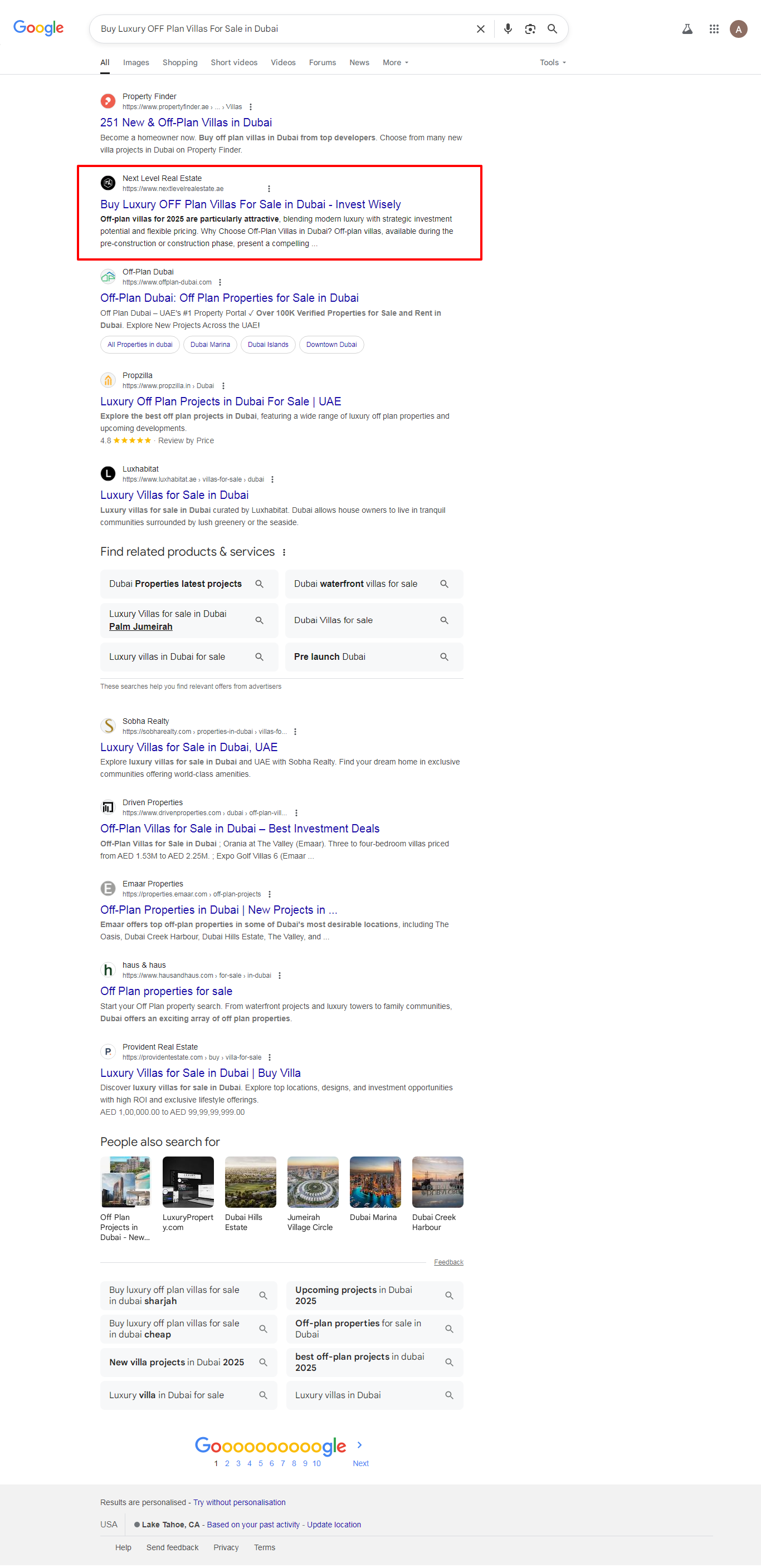Open three-dot menu beside Find related products
761x1568 pixels.
pos(284,552)
